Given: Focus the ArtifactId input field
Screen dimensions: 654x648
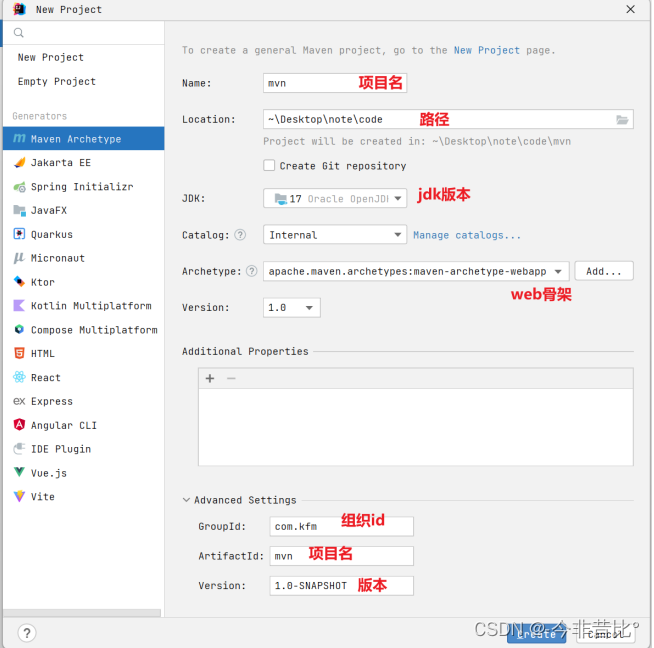Looking at the screenshot, I should (x=342, y=556).
